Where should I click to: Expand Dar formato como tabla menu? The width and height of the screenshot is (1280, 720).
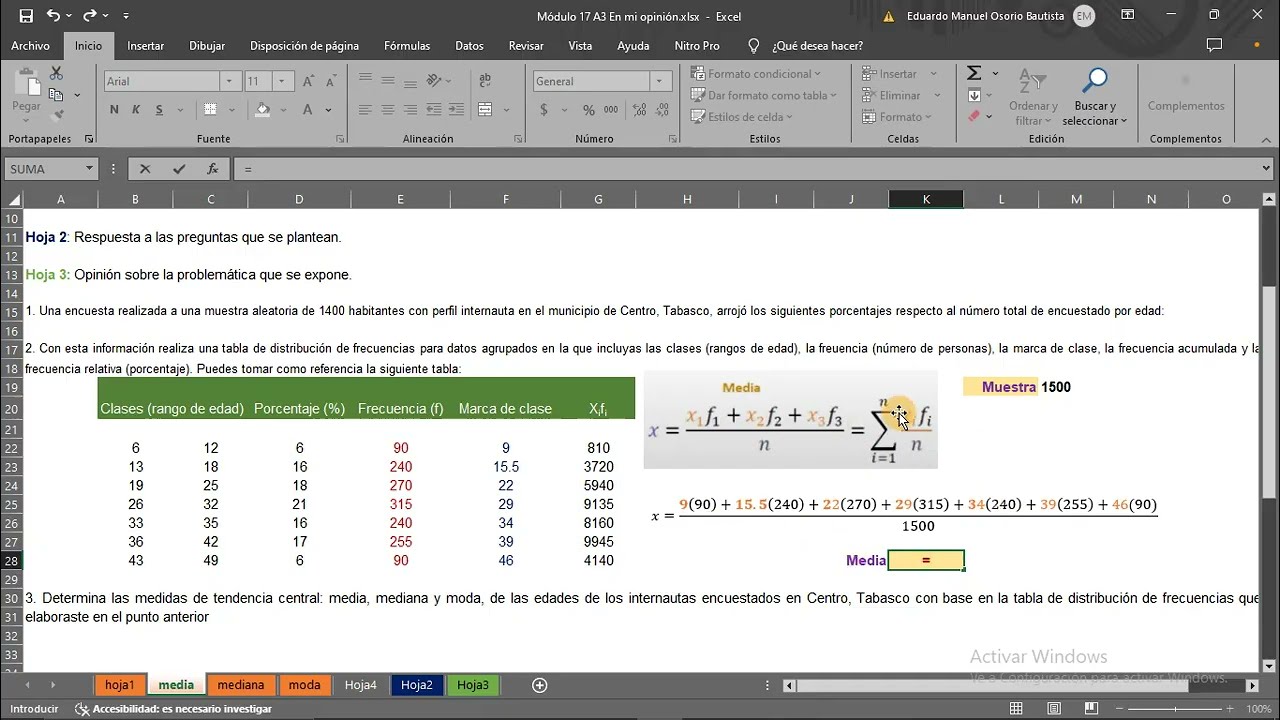click(x=765, y=95)
